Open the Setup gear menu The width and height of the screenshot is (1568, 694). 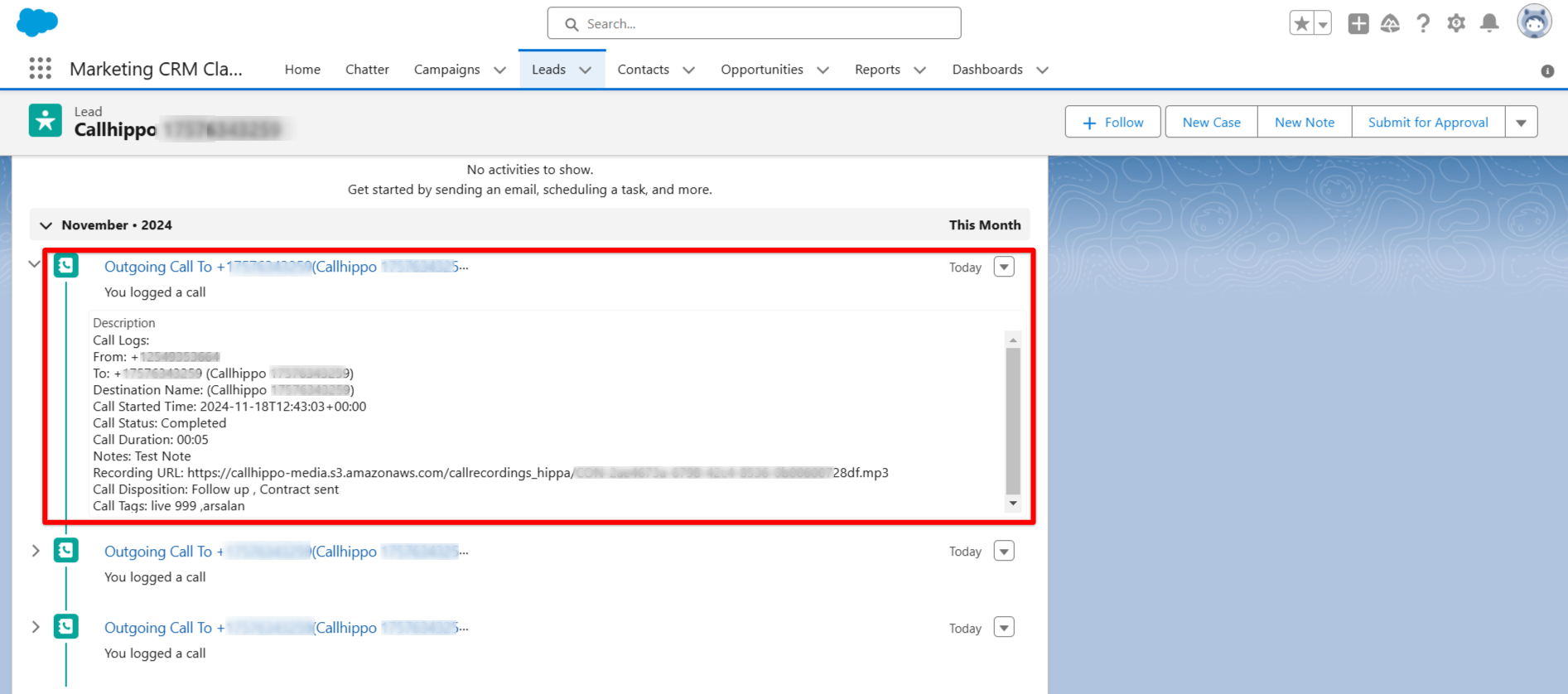click(1456, 23)
